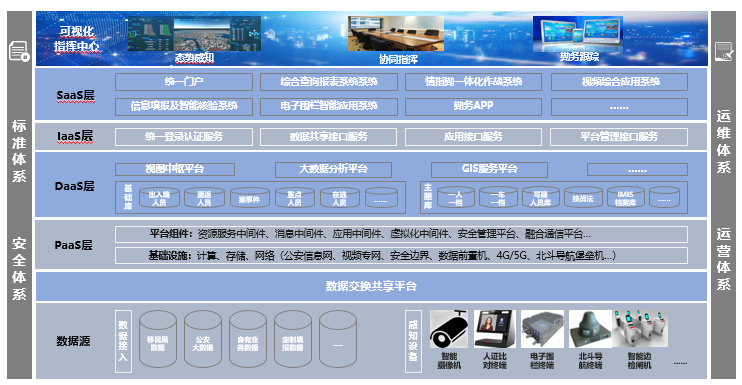The image size is (742, 385).
Task: Click the edit-note icon above 运维体系
Action: tap(724, 52)
